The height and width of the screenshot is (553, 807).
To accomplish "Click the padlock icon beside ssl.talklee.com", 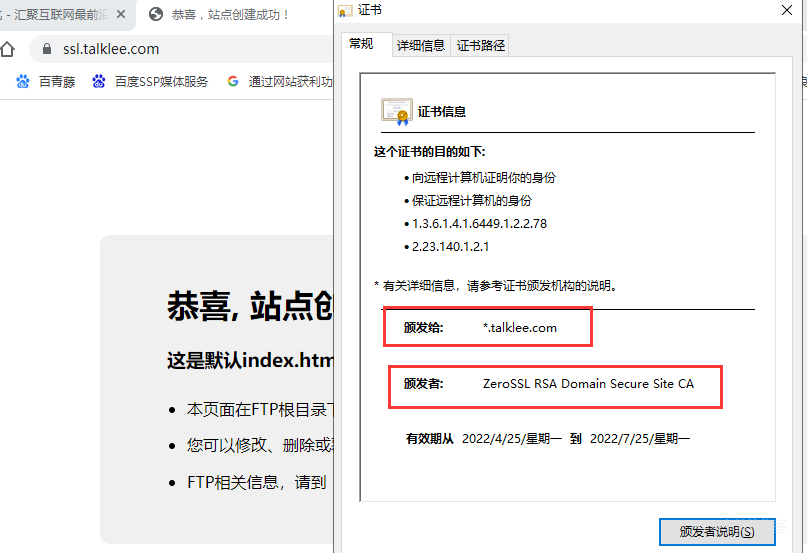I will (x=46, y=49).
